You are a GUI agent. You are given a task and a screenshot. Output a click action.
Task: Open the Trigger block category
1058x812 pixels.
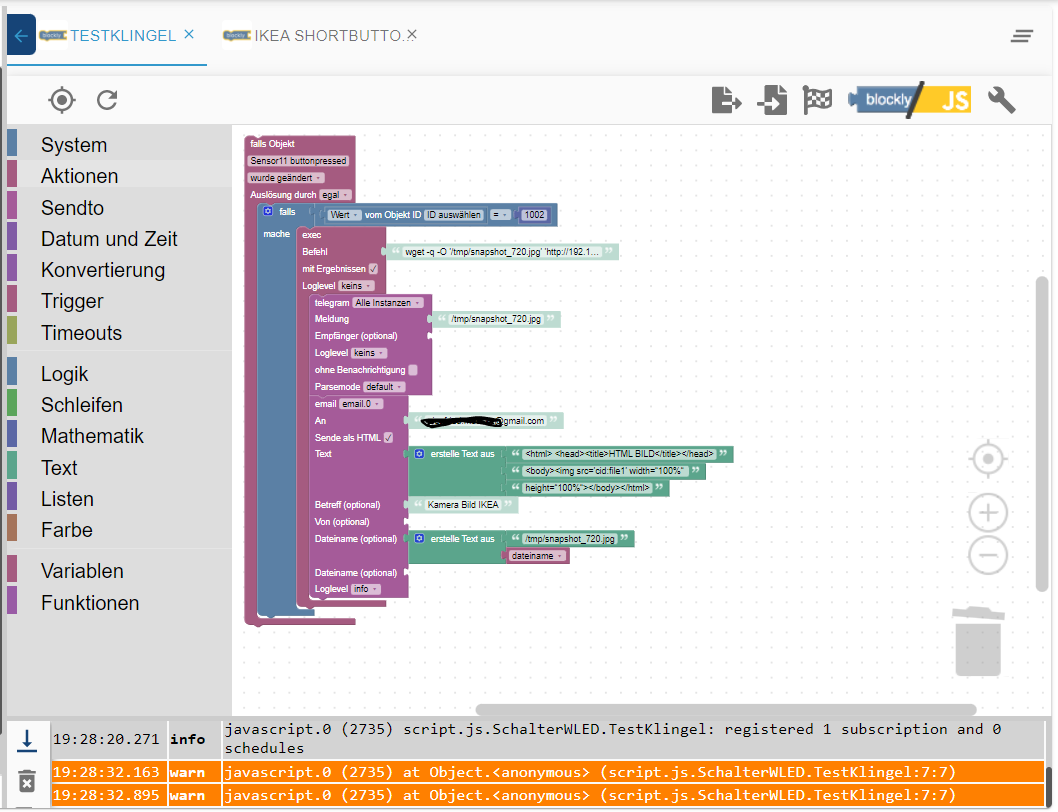[72, 301]
